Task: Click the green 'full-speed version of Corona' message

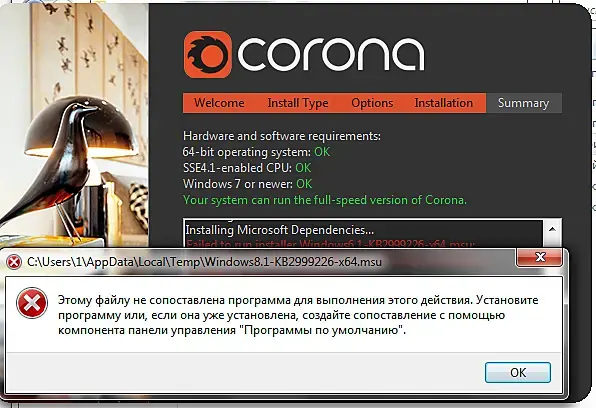Action: (x=325, y=200)
